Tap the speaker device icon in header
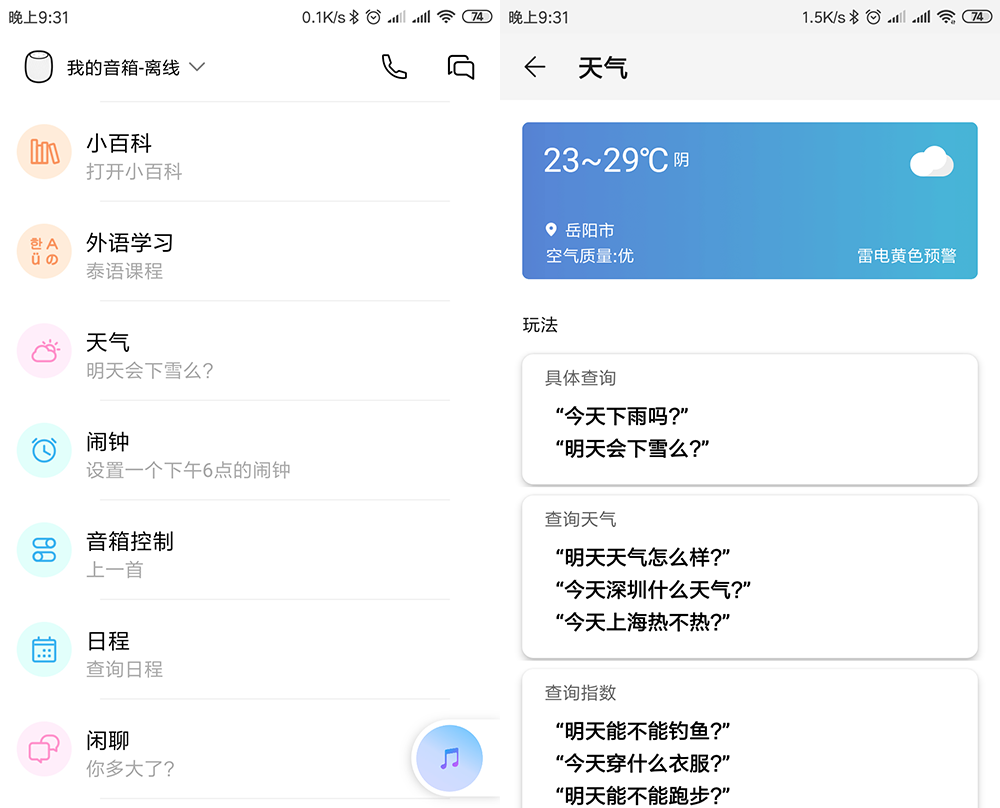 pyautogui.click(x=38, y=67)
